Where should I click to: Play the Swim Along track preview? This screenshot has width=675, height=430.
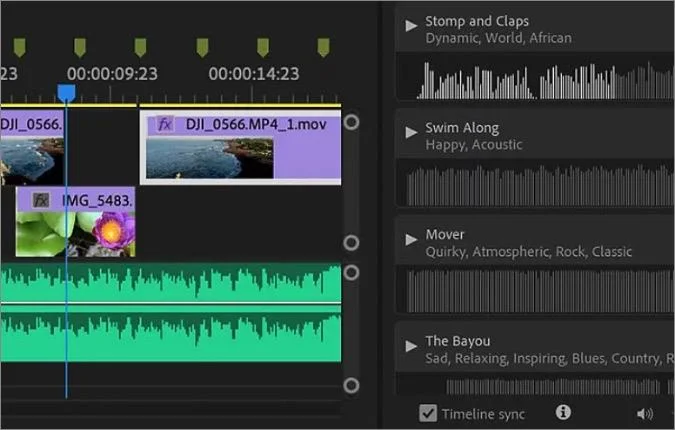point(411,132)
